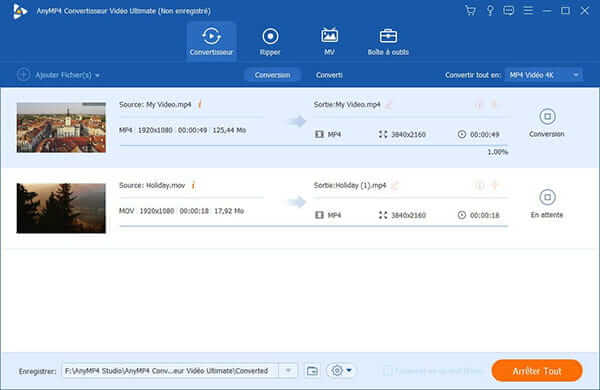Open the MV module

point(329,41)
